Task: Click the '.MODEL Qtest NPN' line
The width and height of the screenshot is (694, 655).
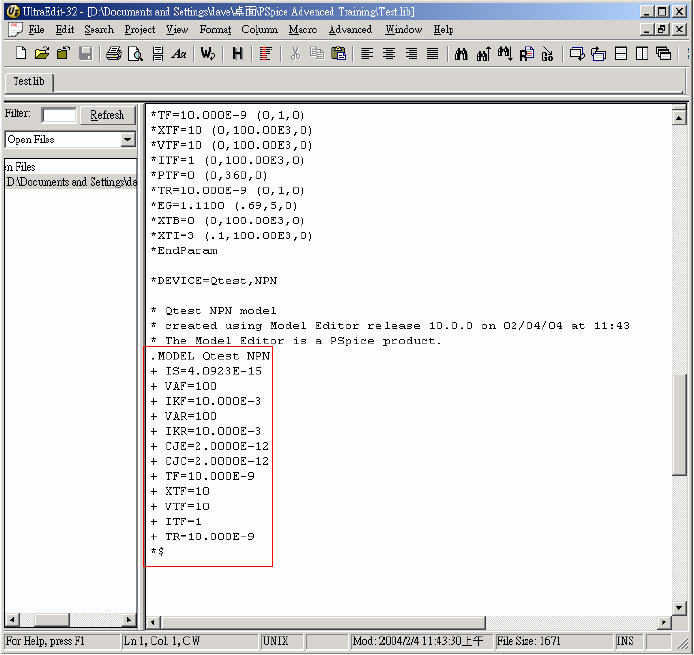Action: coord(210,356)
